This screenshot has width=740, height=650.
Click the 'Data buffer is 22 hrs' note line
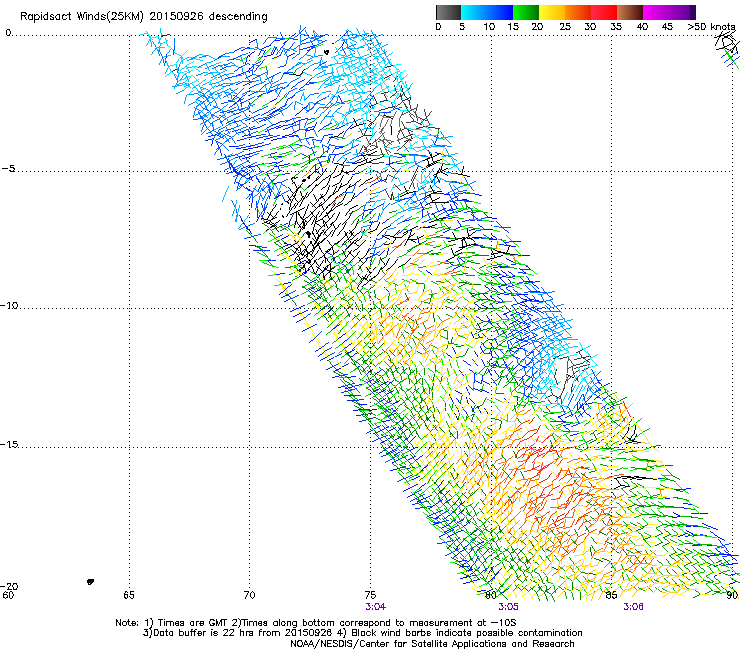click(x=362, y=633)
